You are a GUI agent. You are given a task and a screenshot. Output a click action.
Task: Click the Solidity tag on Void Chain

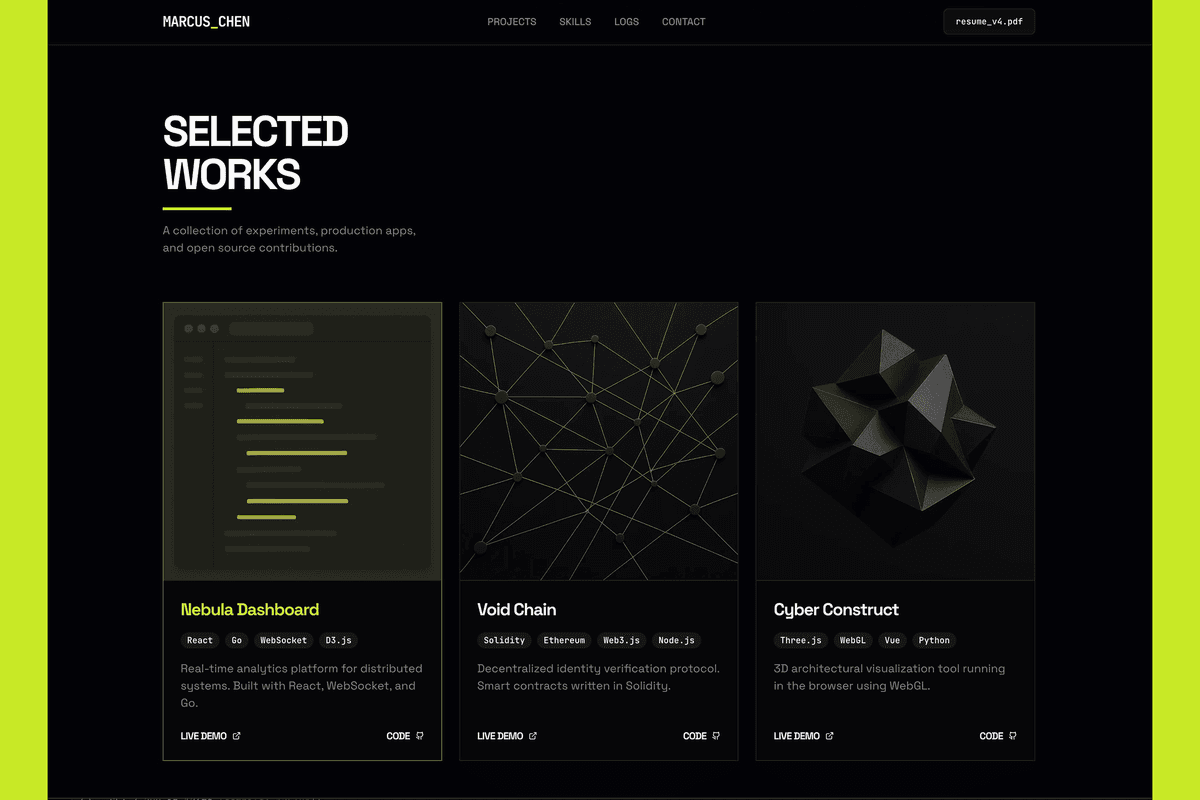coord(504,640)
